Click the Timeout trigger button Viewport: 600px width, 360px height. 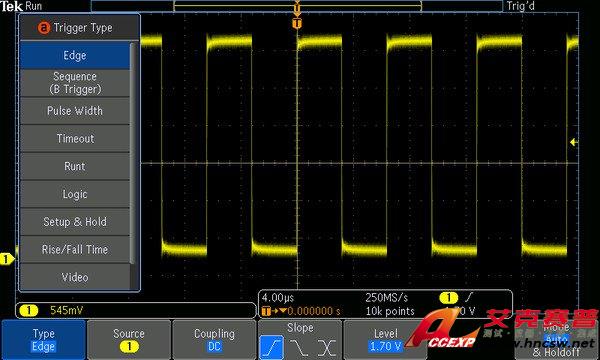click(x=75, y=138)
